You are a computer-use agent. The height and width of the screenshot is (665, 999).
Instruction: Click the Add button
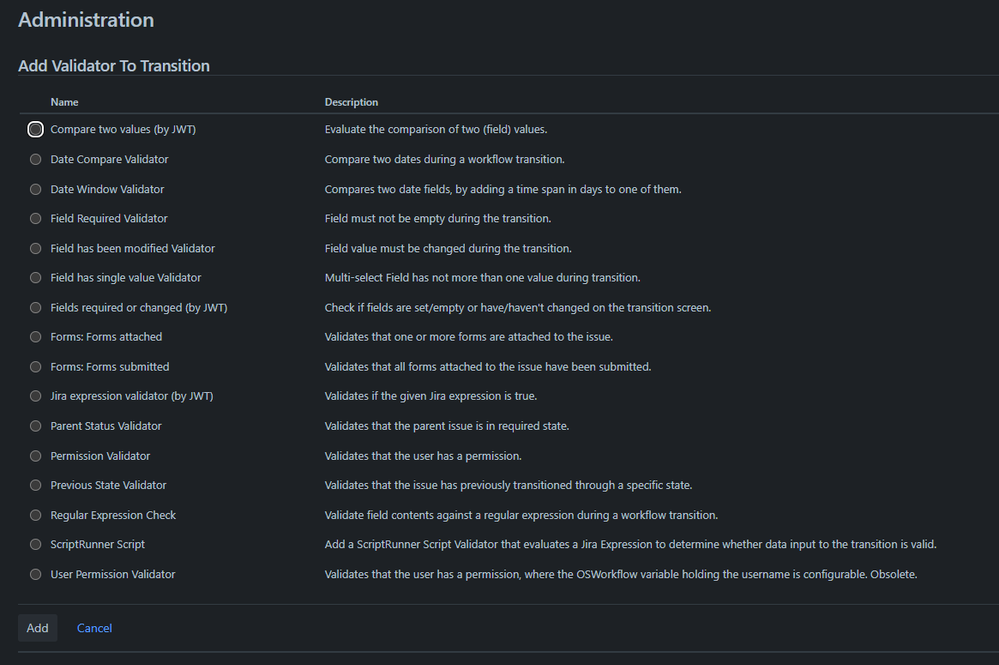[37, 628]
